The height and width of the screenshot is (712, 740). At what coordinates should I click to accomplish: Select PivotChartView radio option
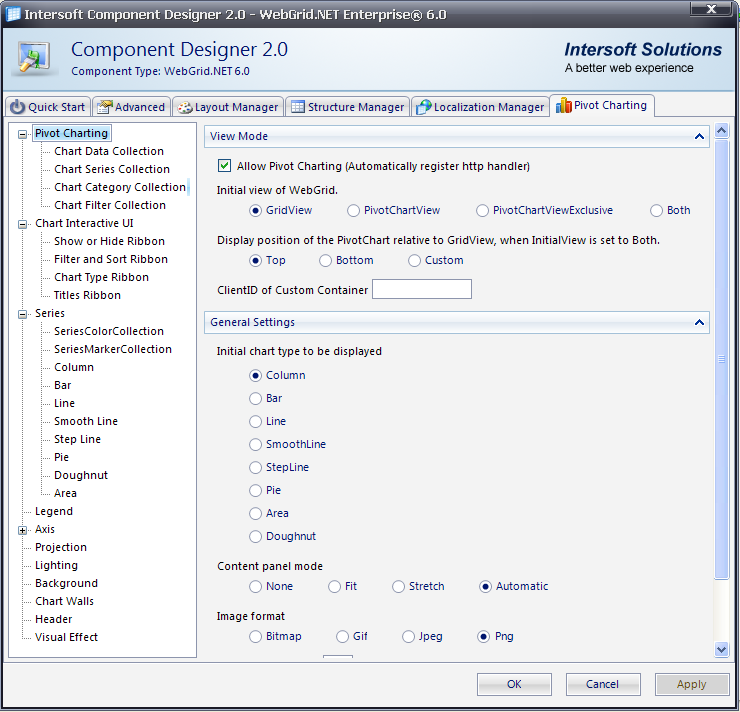pyautogui.click(x=353, y=210)
